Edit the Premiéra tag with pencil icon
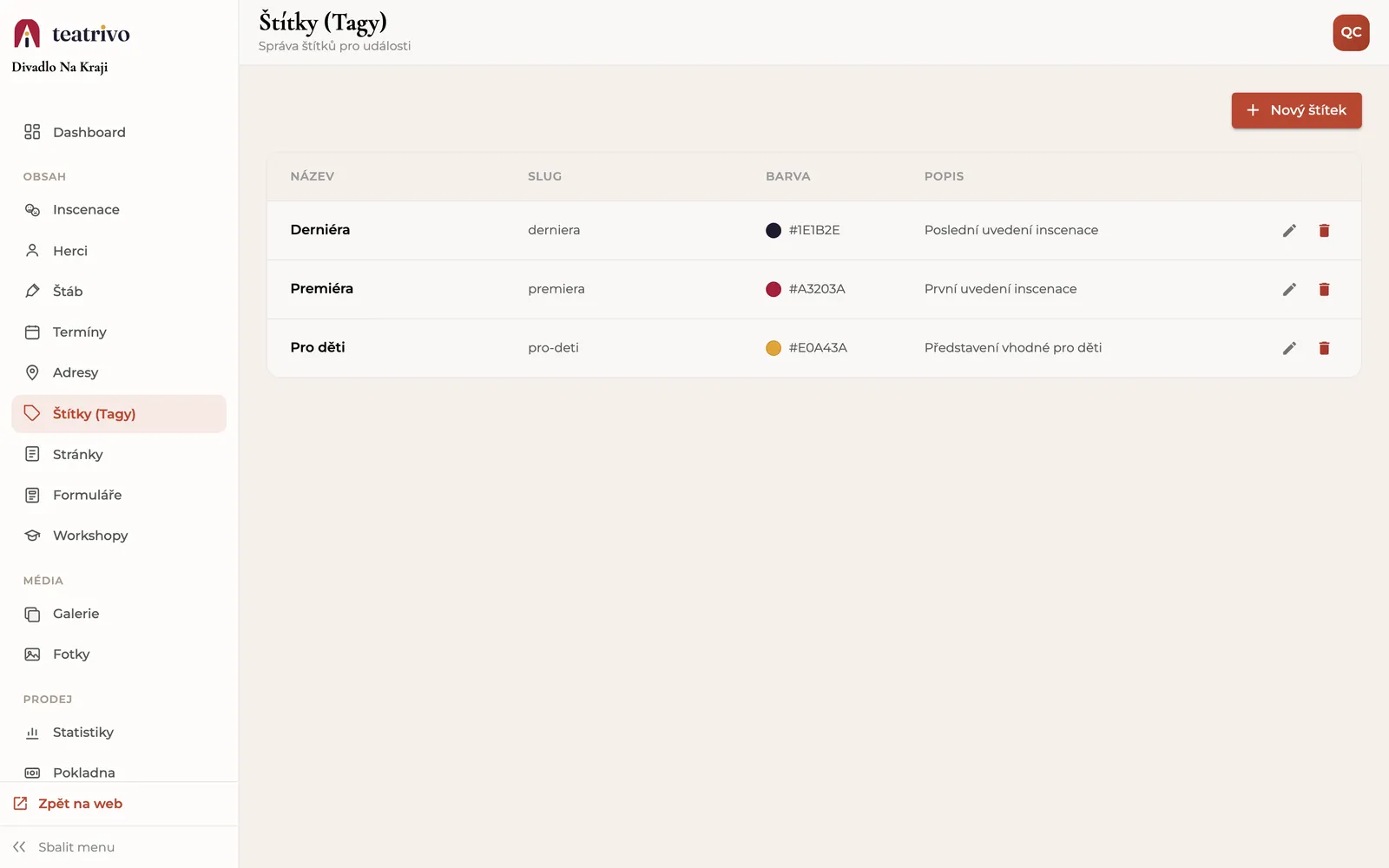This screenshot has width=1389, height=868. (x=1289, y=289)
